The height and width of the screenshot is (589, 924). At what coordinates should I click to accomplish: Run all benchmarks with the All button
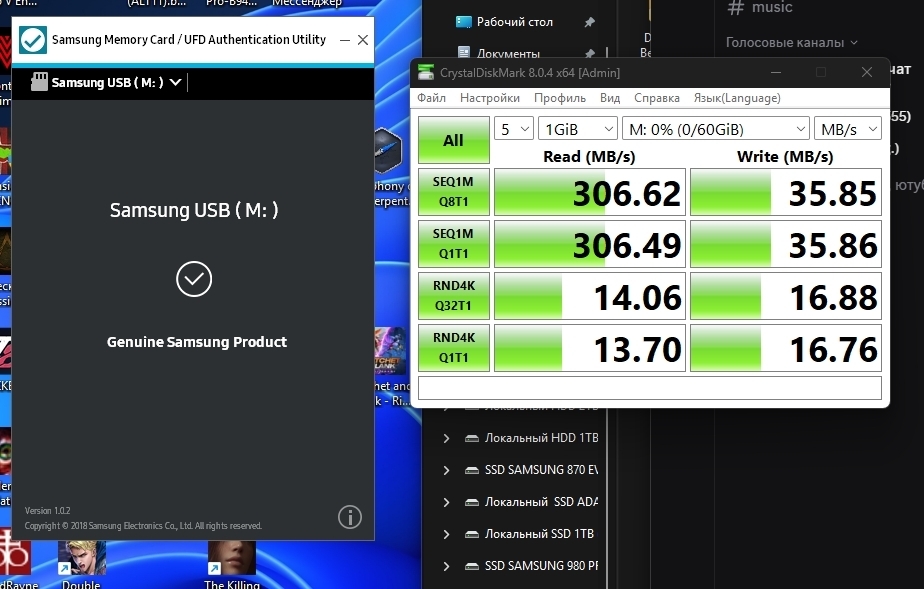453,140
